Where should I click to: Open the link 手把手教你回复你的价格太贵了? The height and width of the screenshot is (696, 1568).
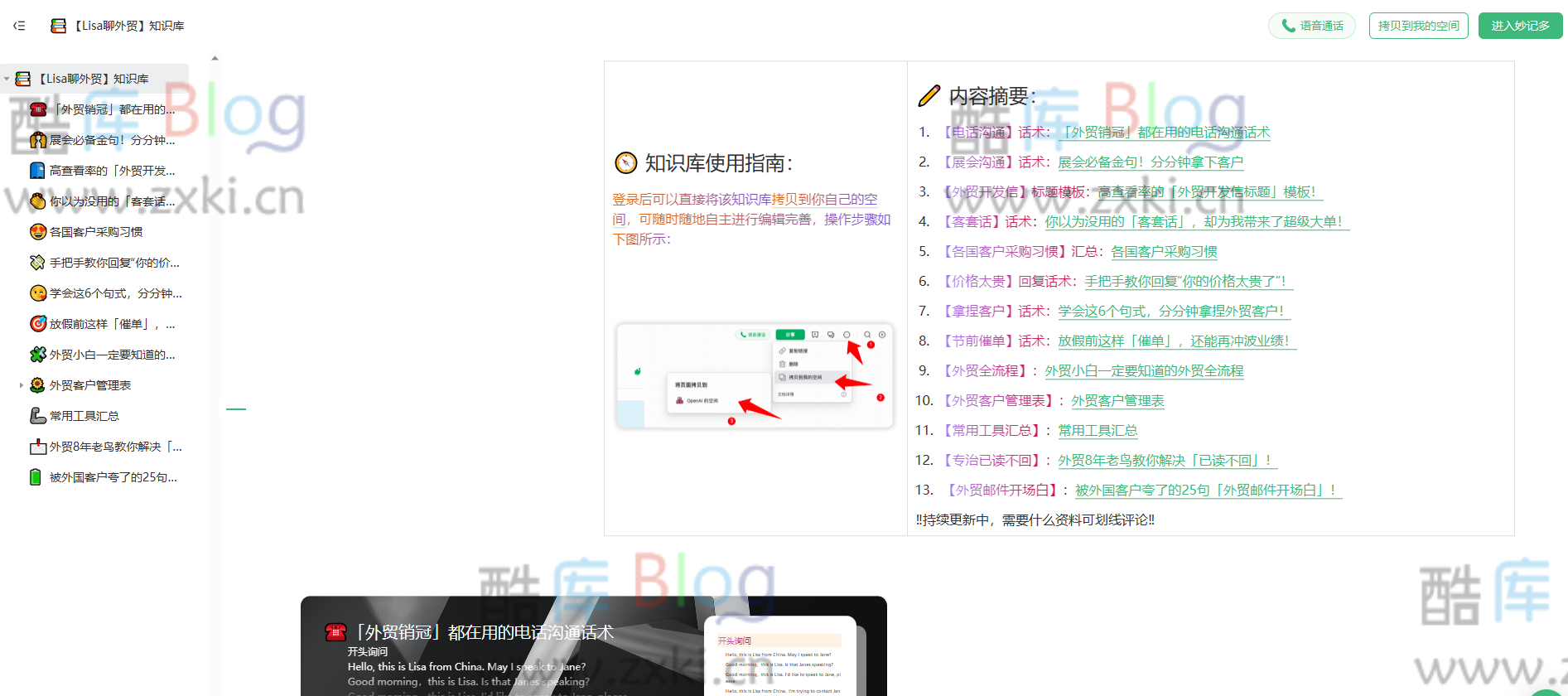1189,282
